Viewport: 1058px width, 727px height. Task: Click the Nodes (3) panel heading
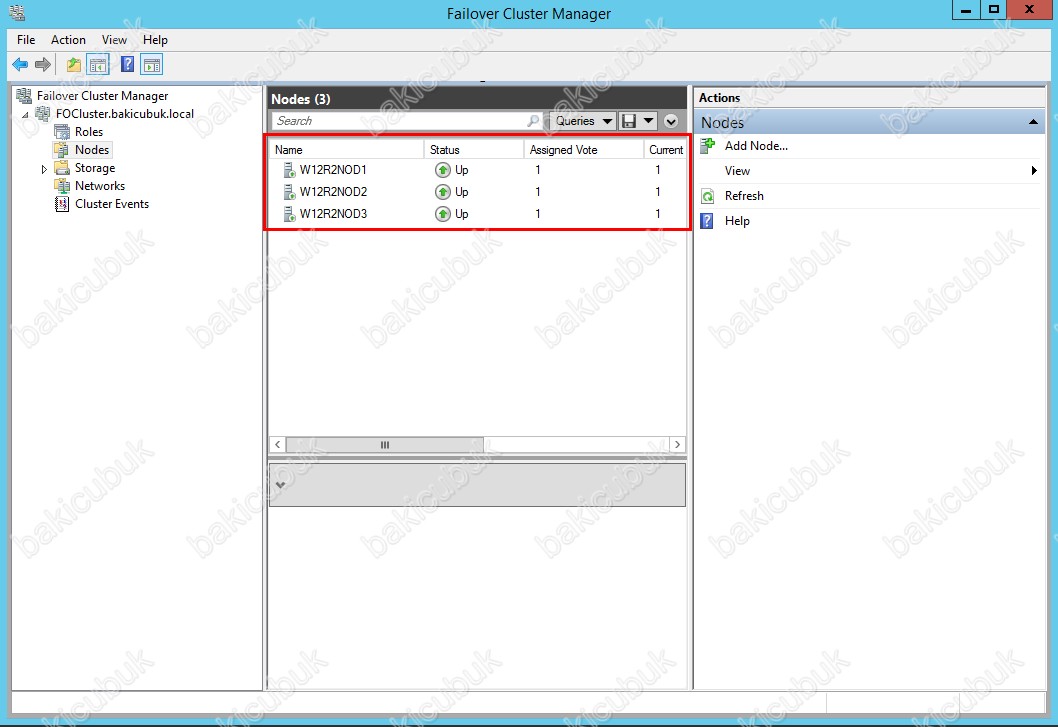pyautogui.click(x=301, y=99)
